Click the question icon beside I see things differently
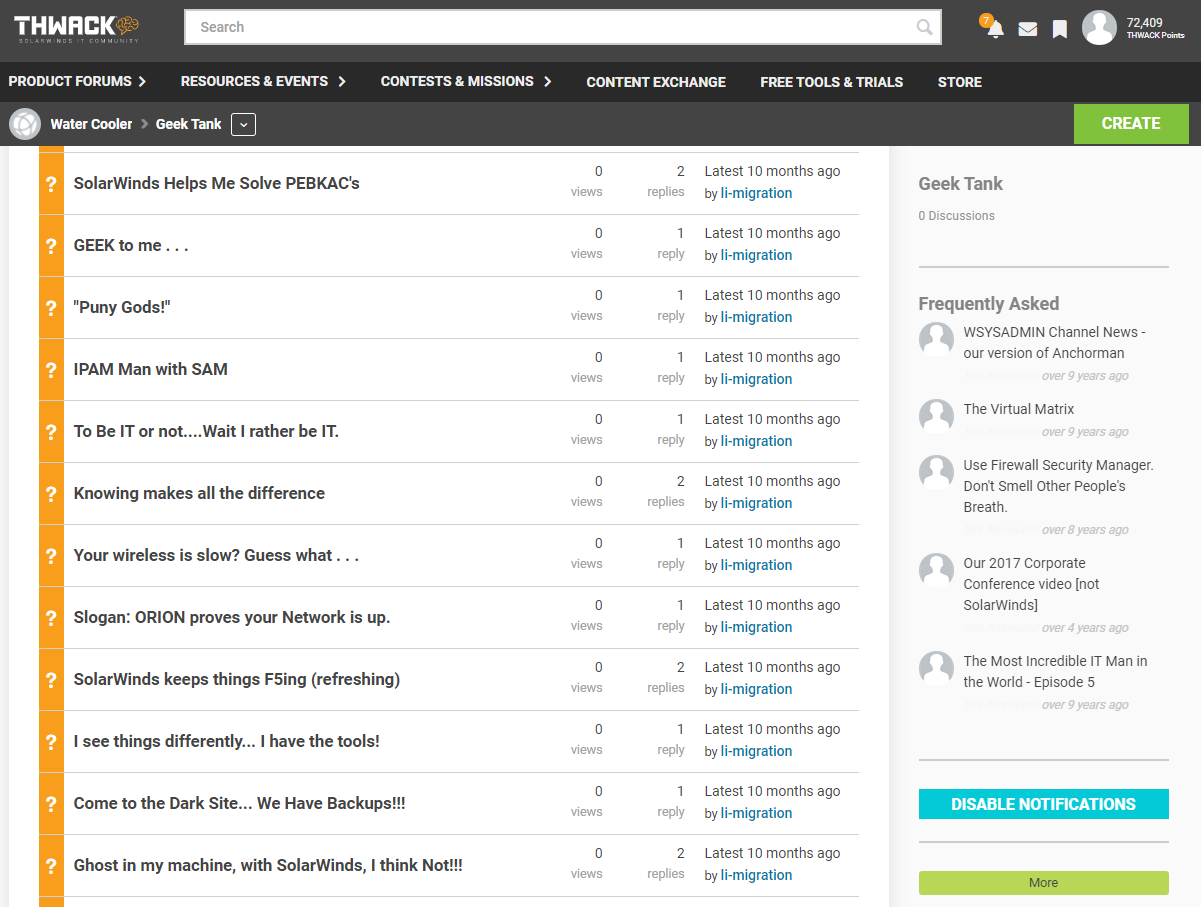 click(x=51, y=742)
